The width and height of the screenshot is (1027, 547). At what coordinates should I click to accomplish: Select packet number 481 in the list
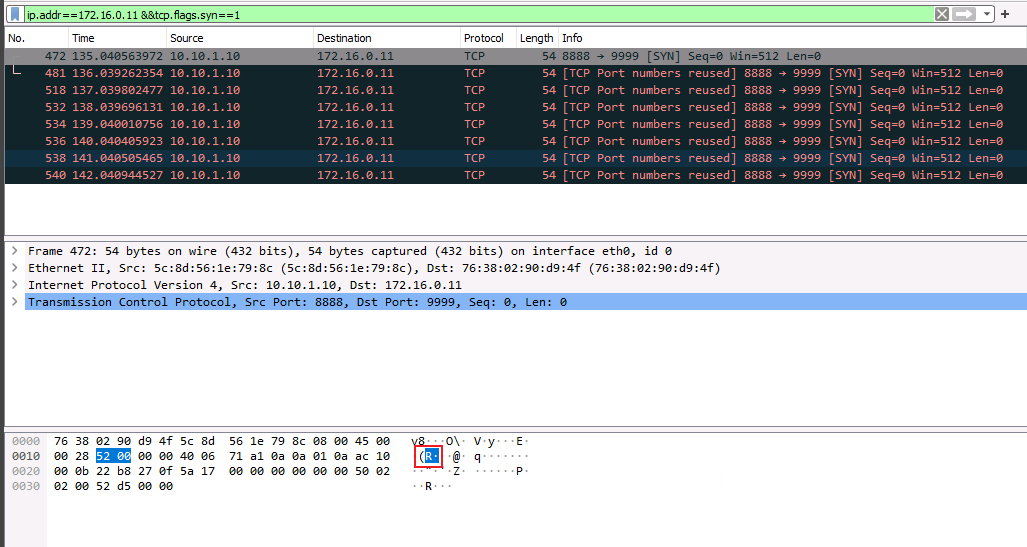300,73
